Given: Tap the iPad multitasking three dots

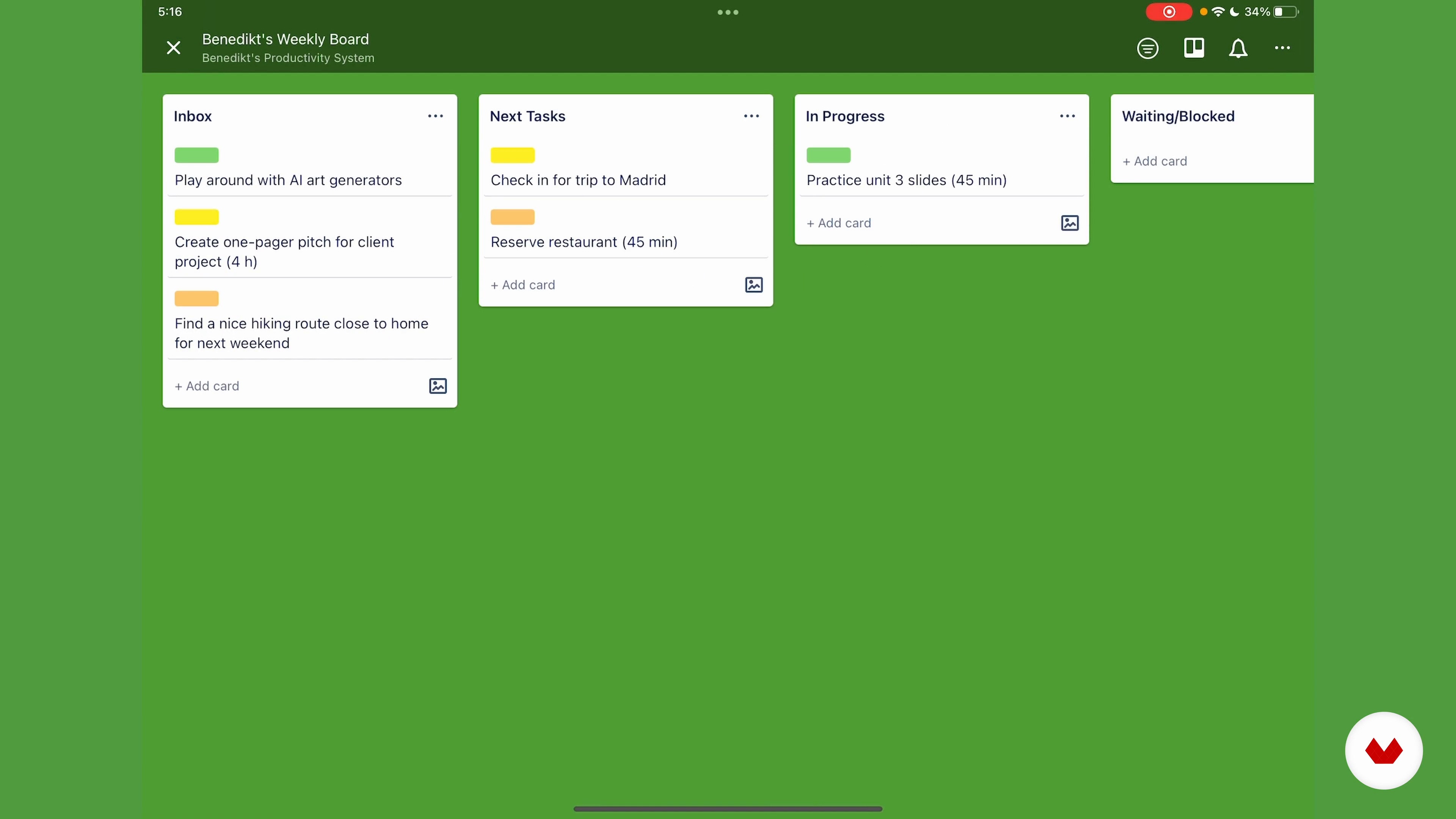Looking at the screenshot, I should coord(728,12).
